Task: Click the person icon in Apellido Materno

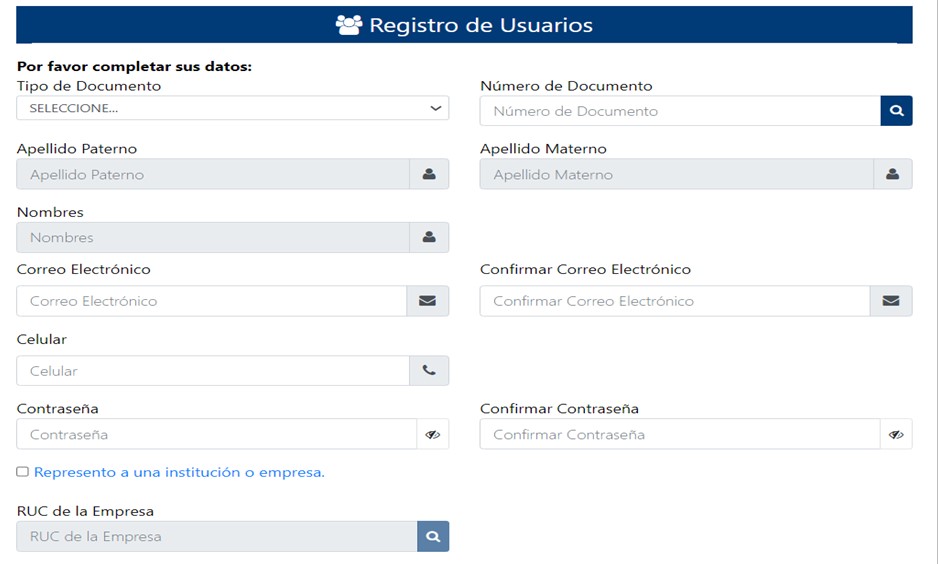Action: (893, 174)
